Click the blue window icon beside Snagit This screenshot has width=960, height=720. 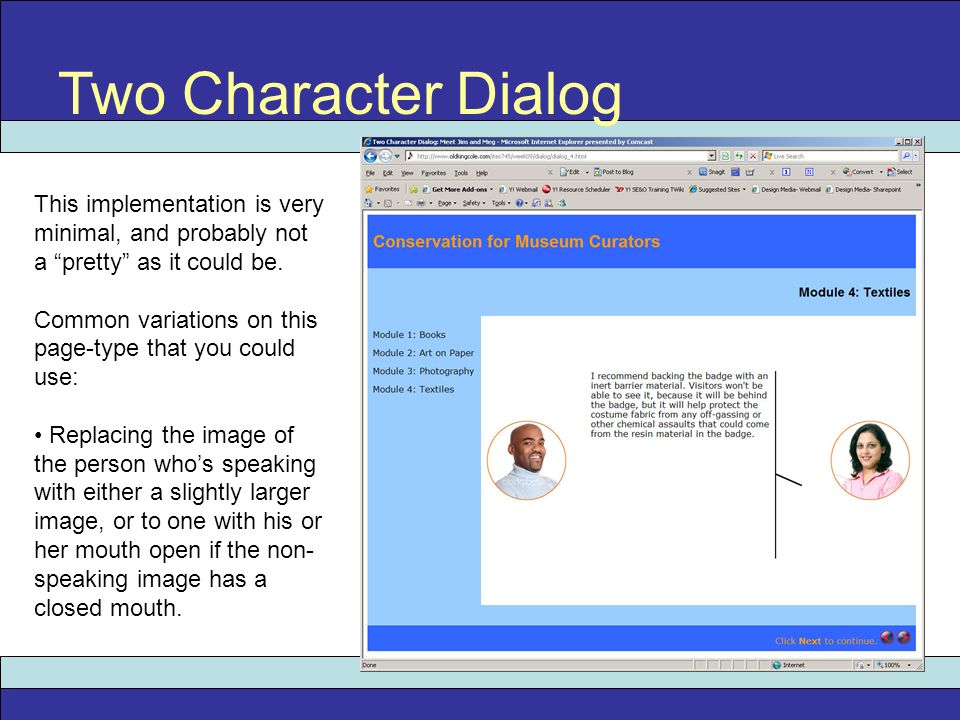pyautogui.click(x=735, y=172)
